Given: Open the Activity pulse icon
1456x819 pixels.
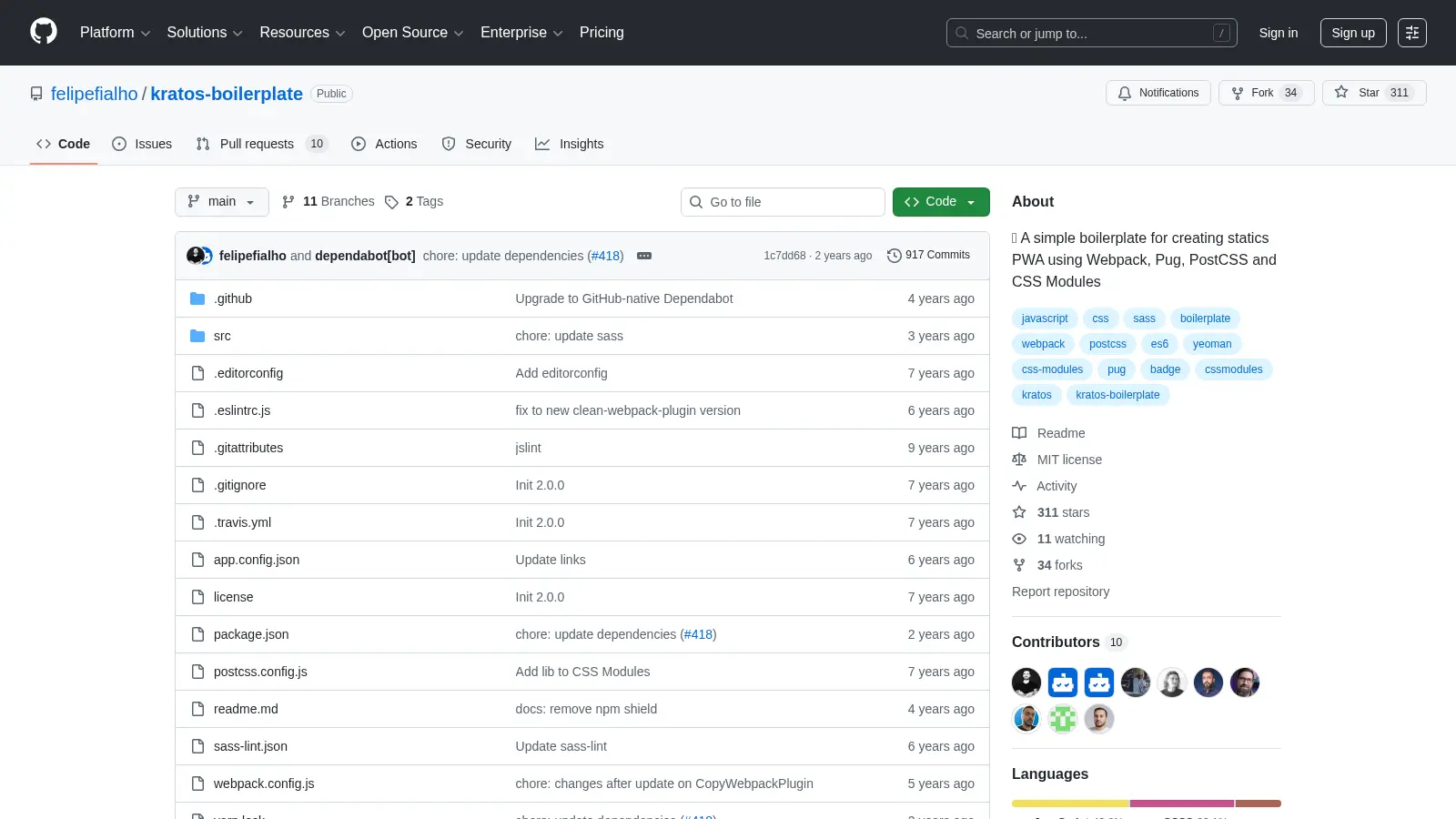Looking at the screenshot, I should tap(1019, 486).
